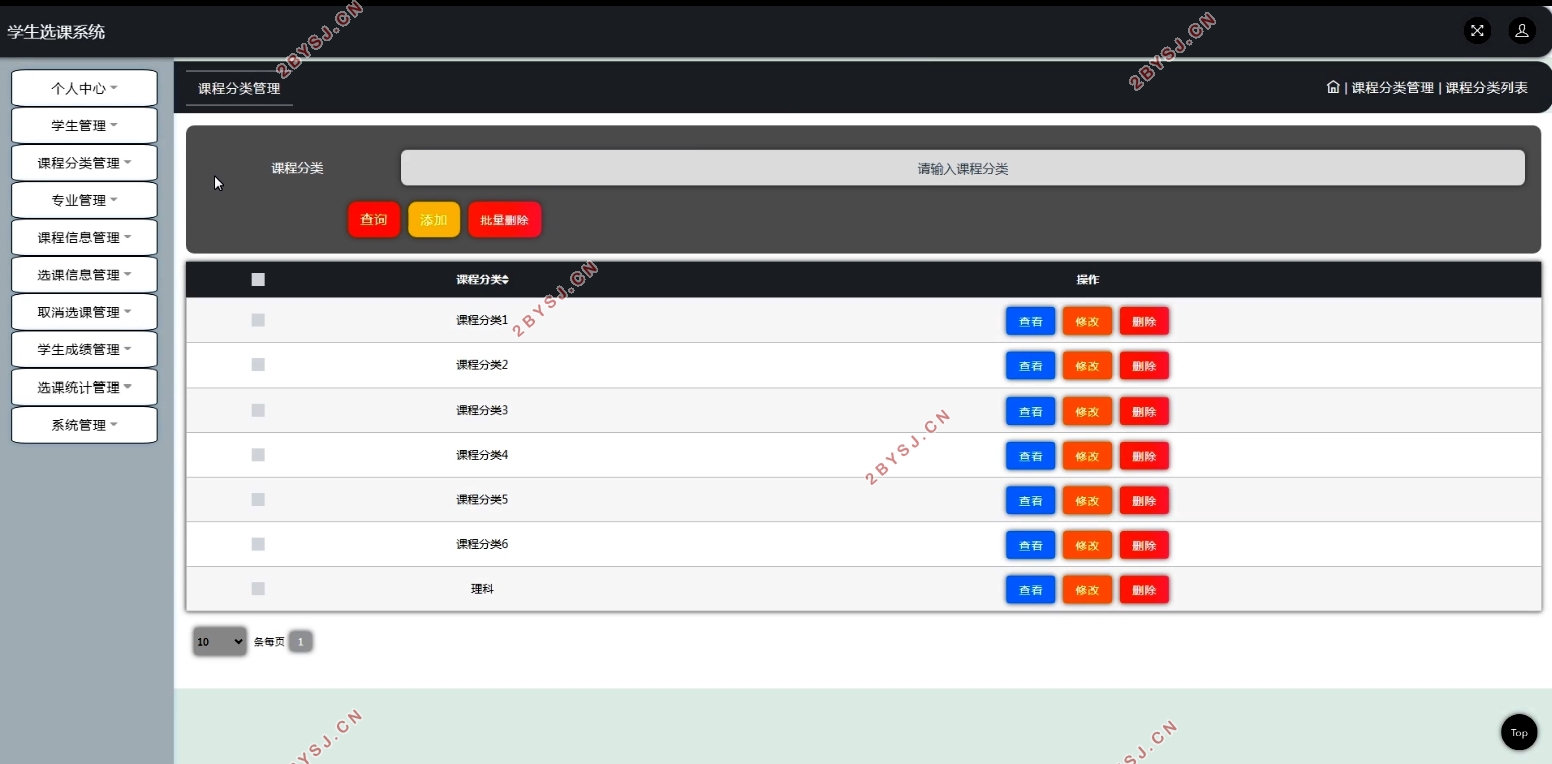This screenshot has width=1552, height=764.
Task: View details of 课程分类1 with 查看
Action: coord(1030,321)
